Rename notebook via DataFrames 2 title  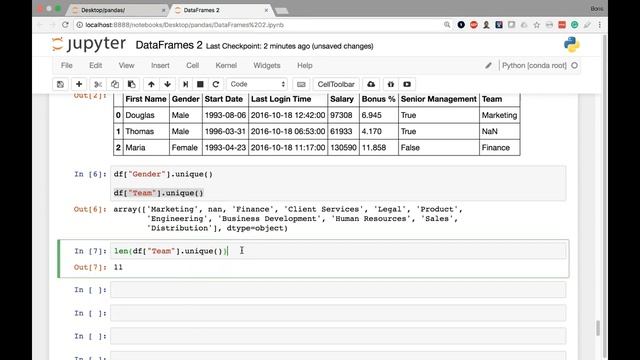point(169,45)
